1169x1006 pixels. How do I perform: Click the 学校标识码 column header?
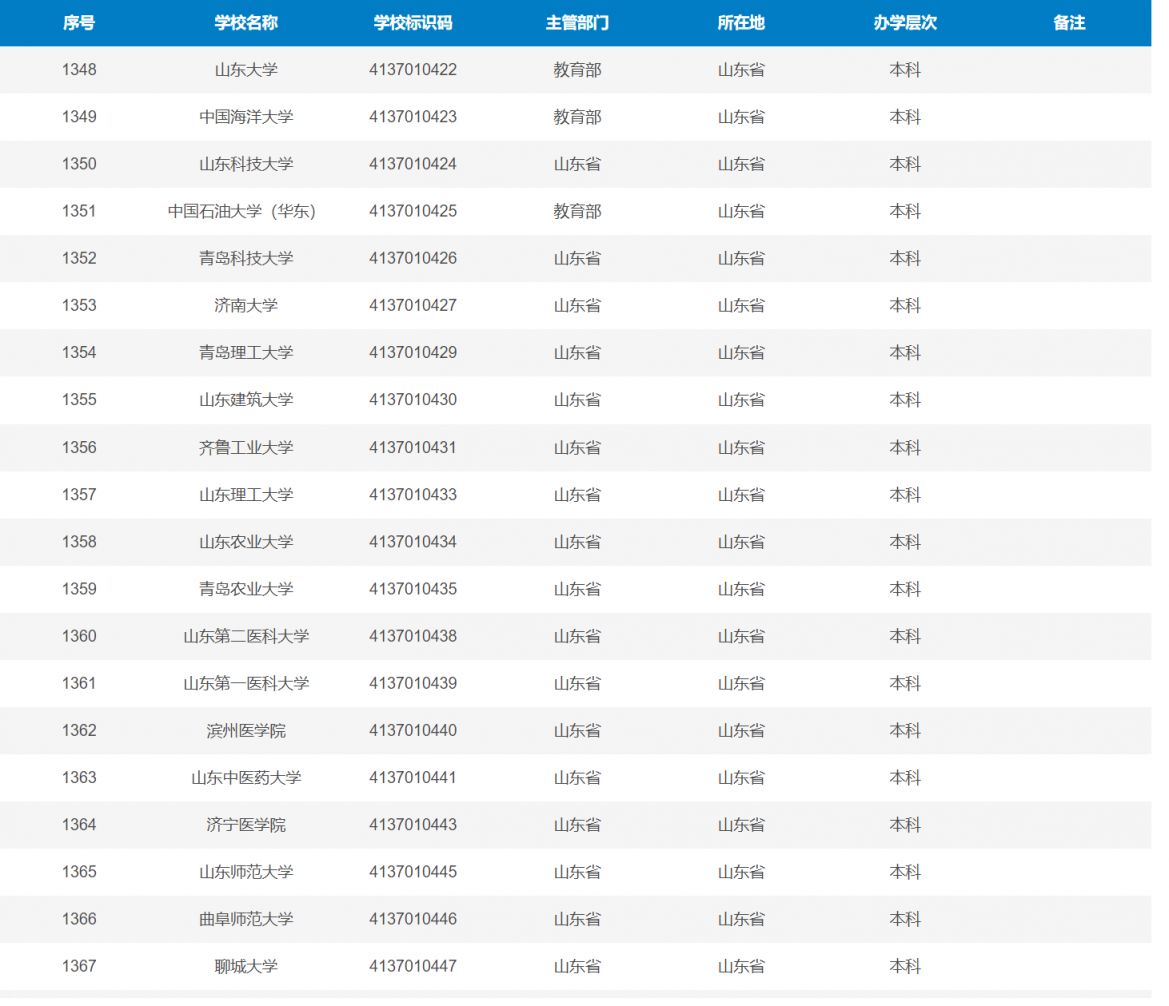pos(413,23)
